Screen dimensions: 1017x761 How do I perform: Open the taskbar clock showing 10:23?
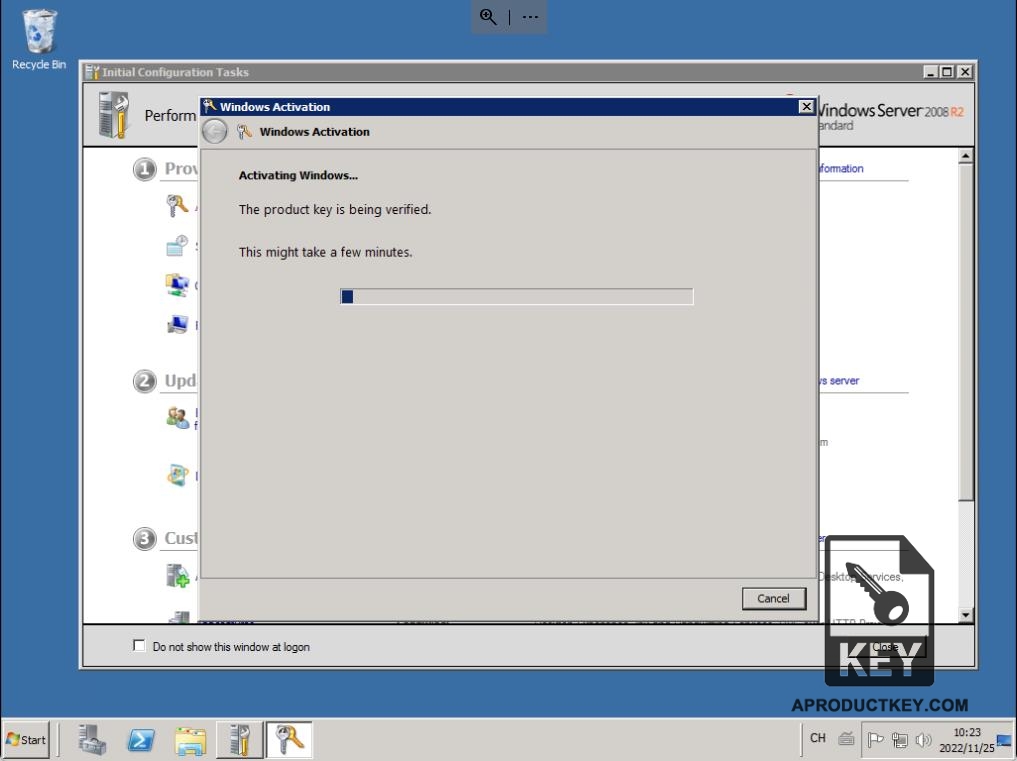[967, 740]
